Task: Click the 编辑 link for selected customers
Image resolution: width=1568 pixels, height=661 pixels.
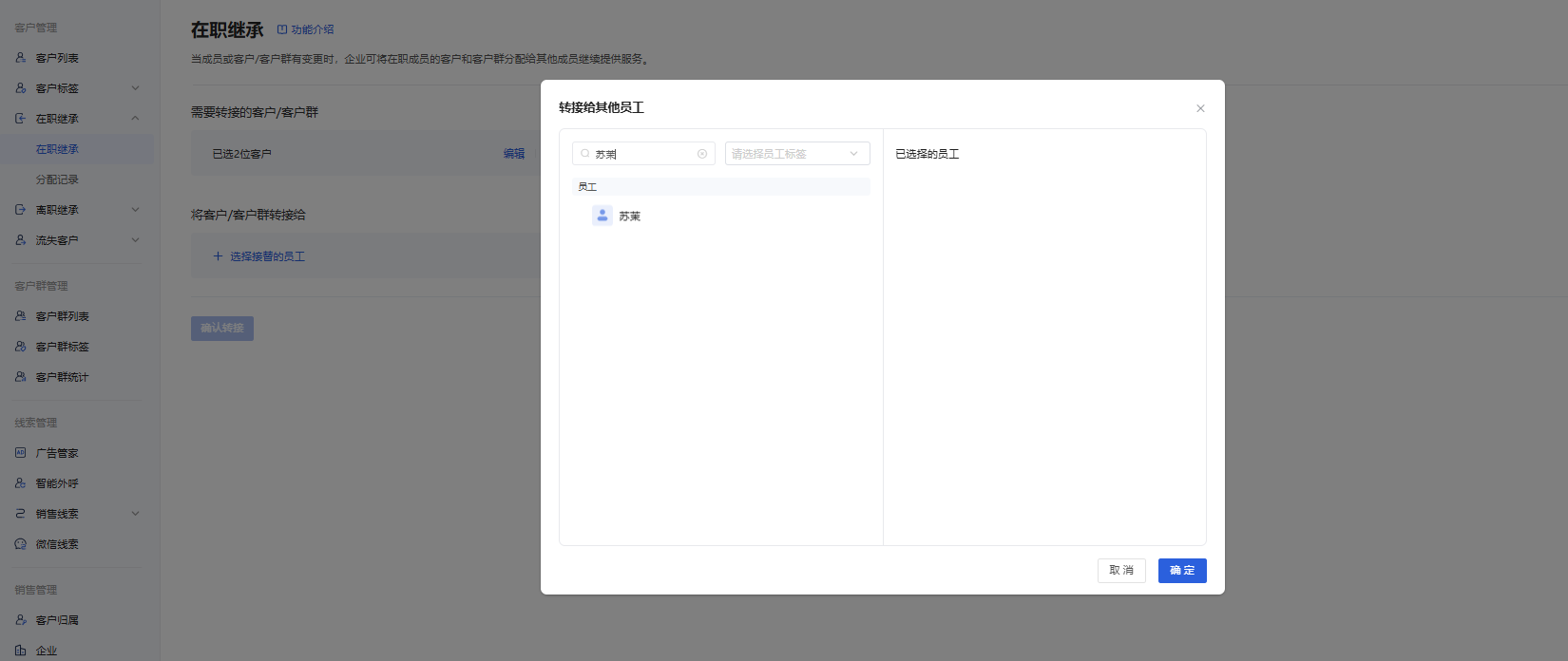Action: click(514, 154)
